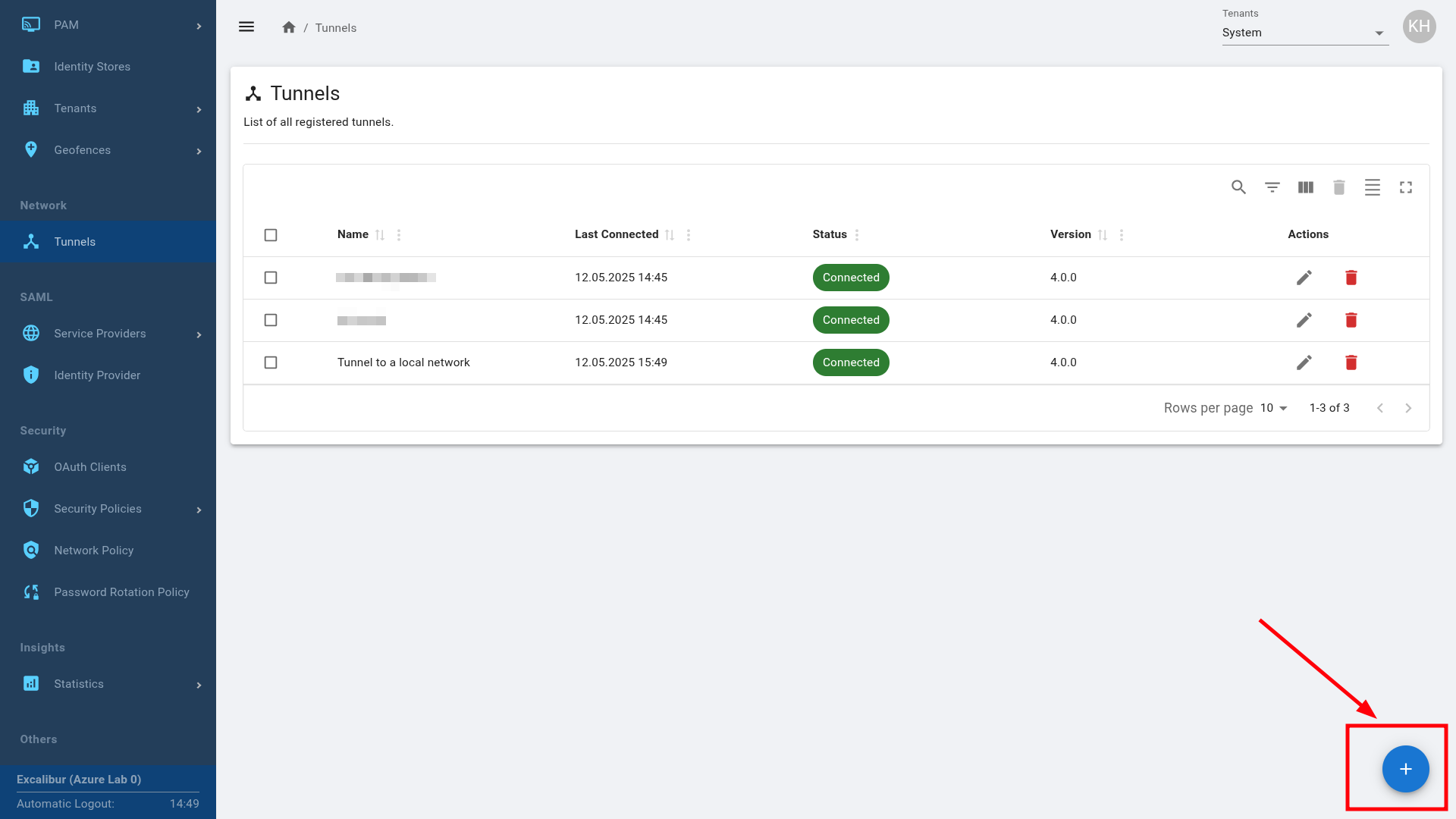Image resolution: width=1456 pixels, height=819 pixels.
Task: Click the blue add tunnel plus button
Action: 1405,769
